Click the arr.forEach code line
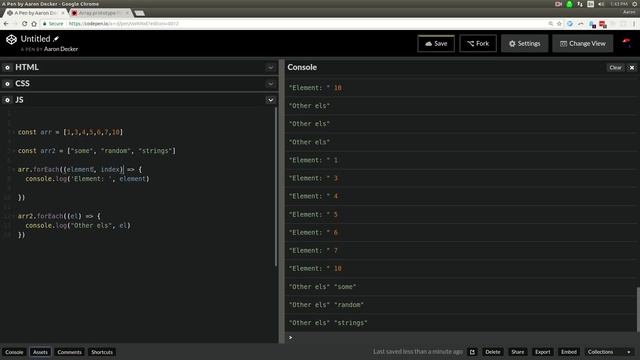The width and height of the screenshot is (640, 360). coord(80,169)
